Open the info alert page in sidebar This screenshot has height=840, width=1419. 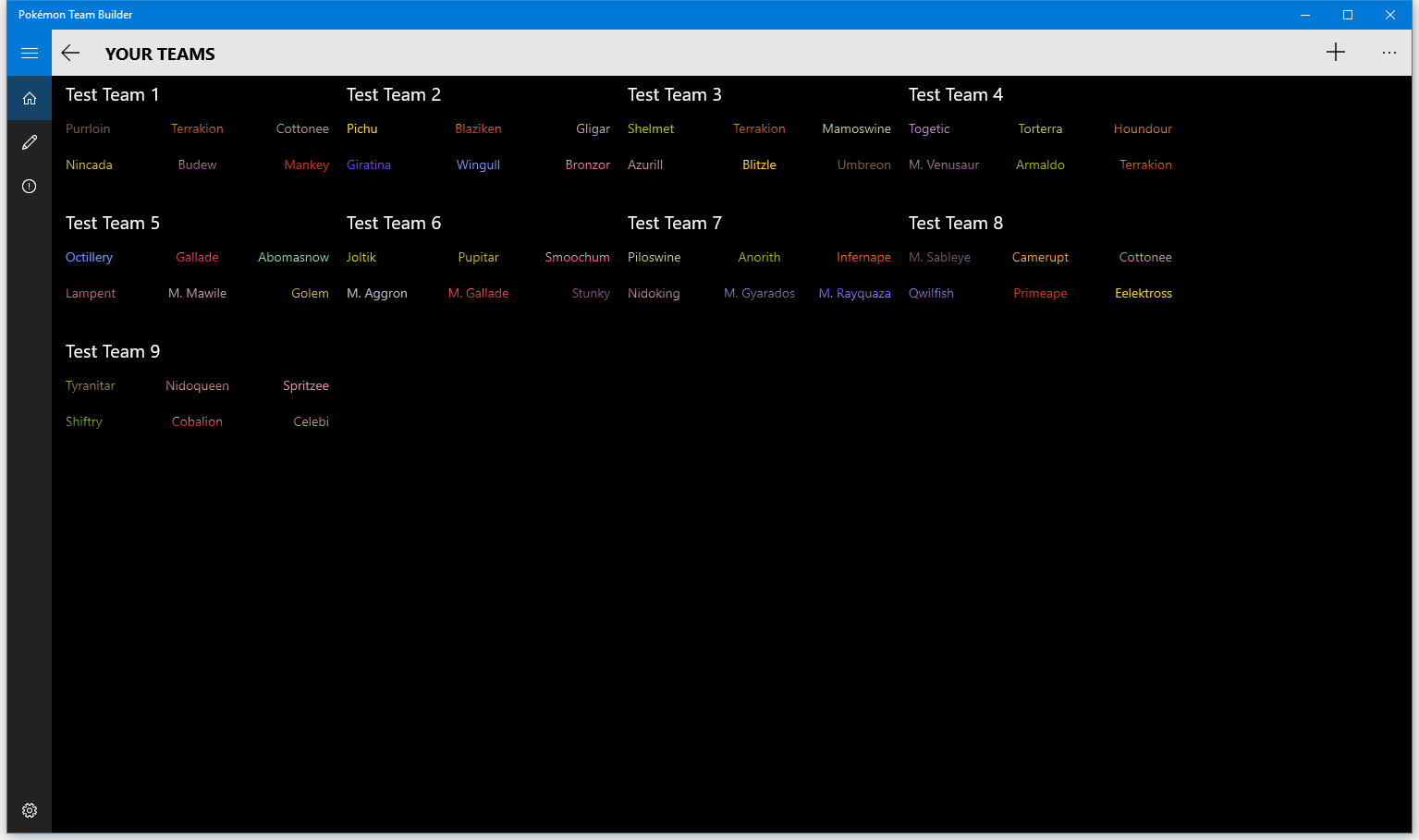tap(30, 187)
